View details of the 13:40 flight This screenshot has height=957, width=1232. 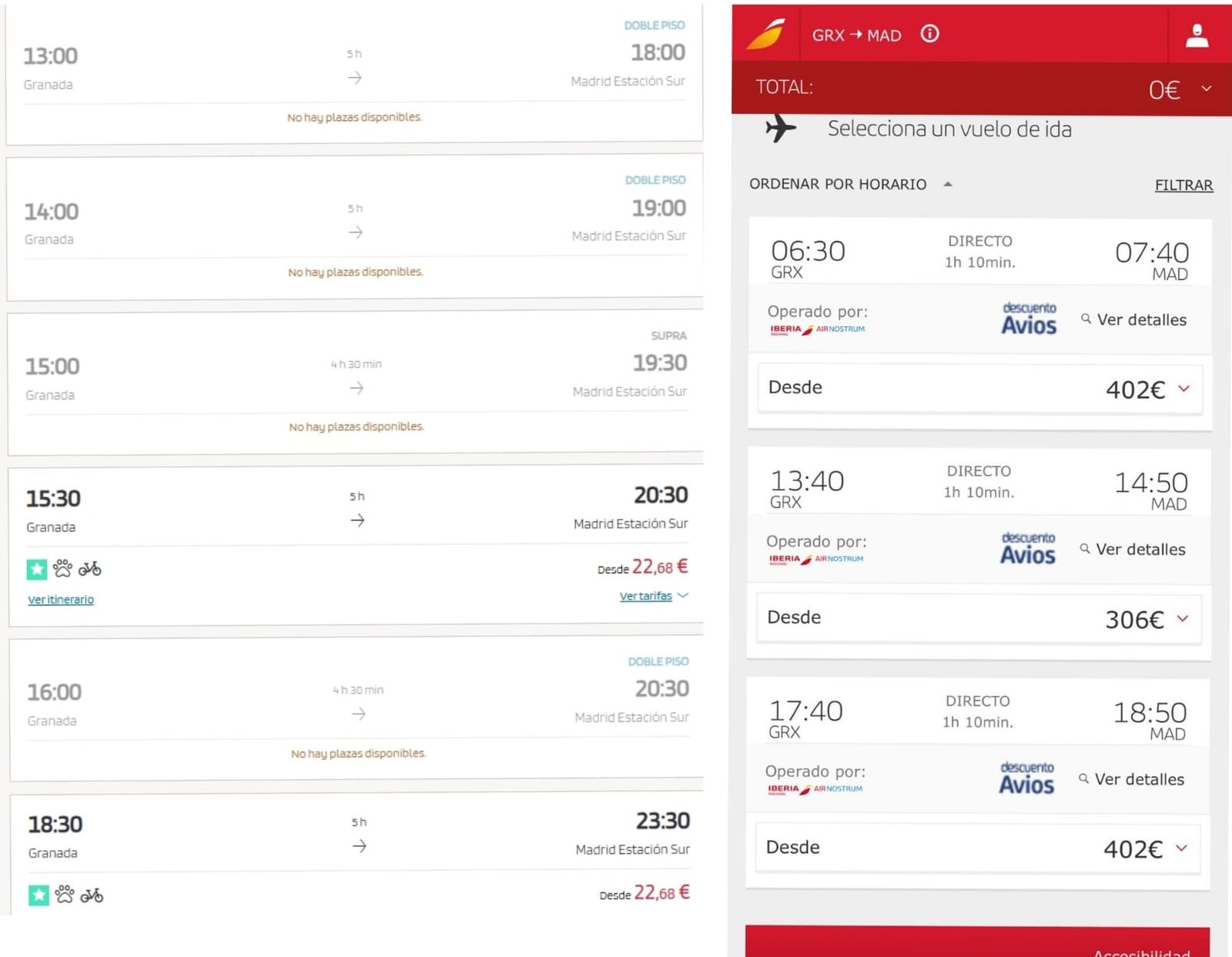click(x=1133, y=549)
